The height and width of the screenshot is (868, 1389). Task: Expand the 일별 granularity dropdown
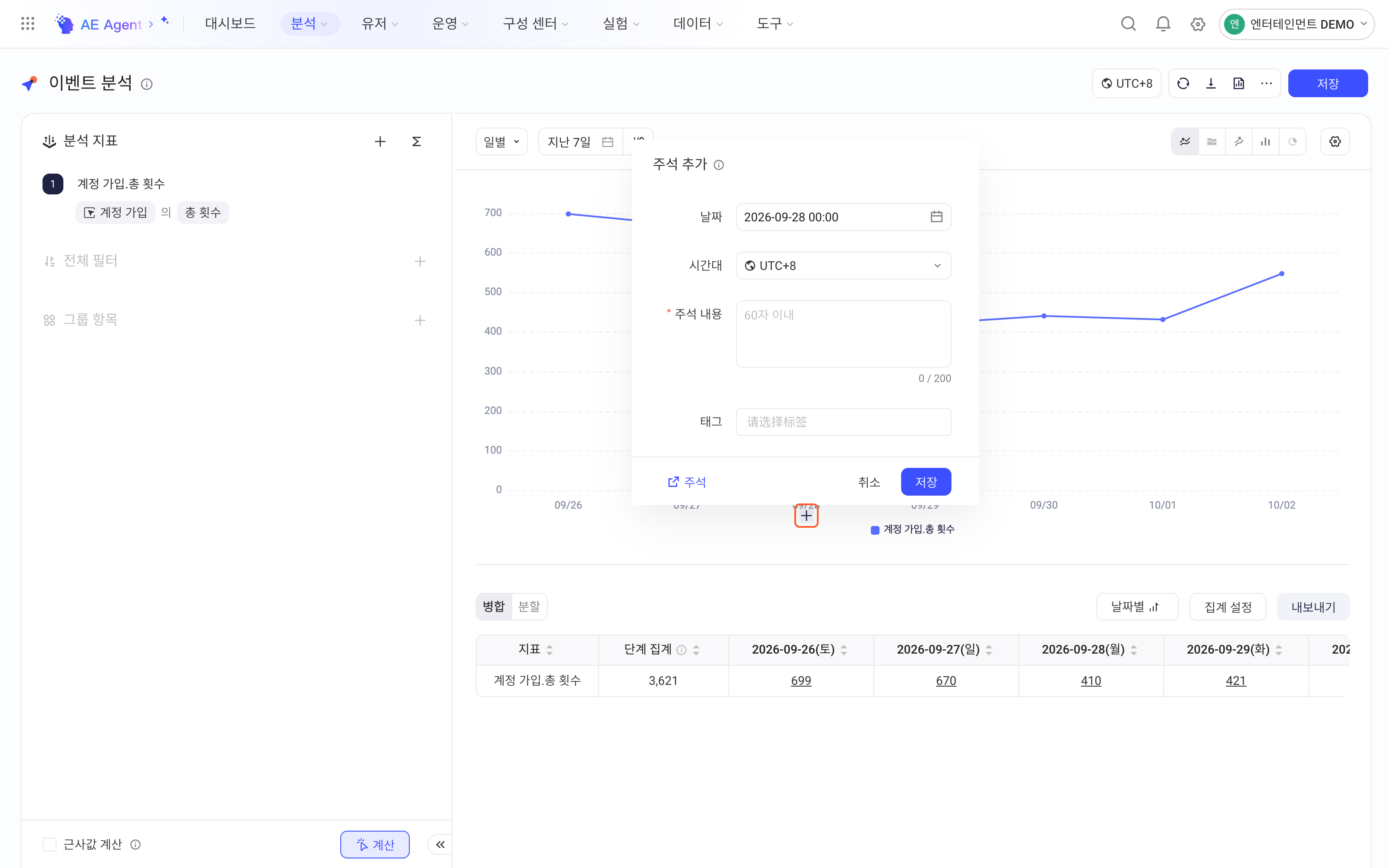pyautogui.click(x=502, y=141)
